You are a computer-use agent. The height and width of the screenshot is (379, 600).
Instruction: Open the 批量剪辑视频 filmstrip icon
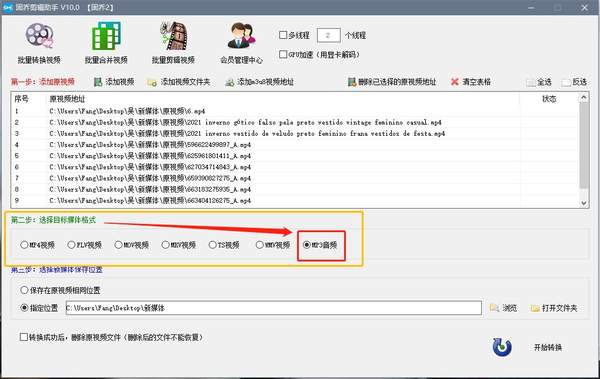click(x=174, y=36)
